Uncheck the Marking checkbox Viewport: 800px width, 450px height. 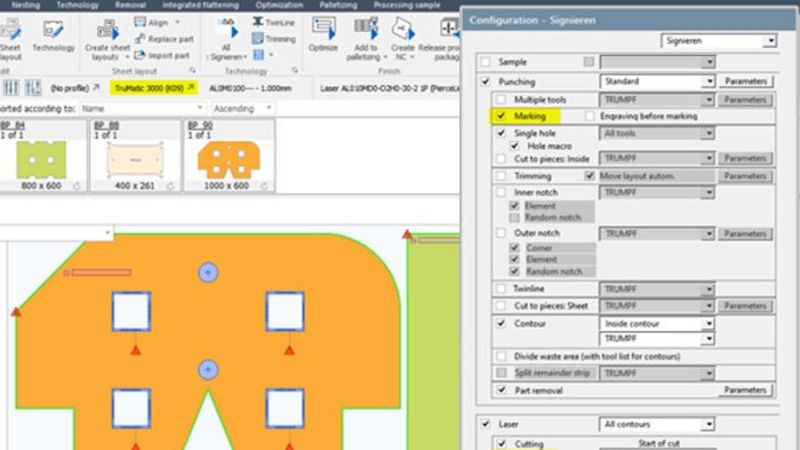[x=501, y=117]
